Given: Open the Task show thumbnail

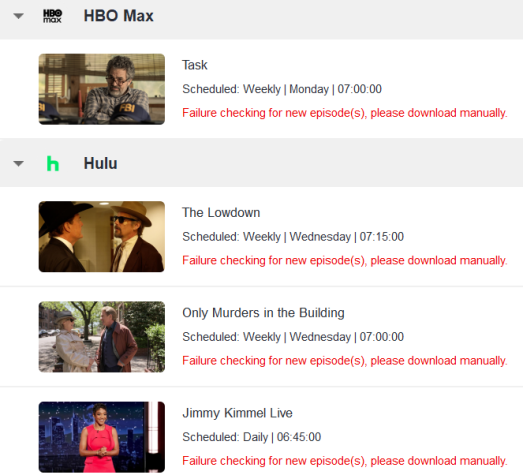Looking at the screenshot, I should pos(102,89).
